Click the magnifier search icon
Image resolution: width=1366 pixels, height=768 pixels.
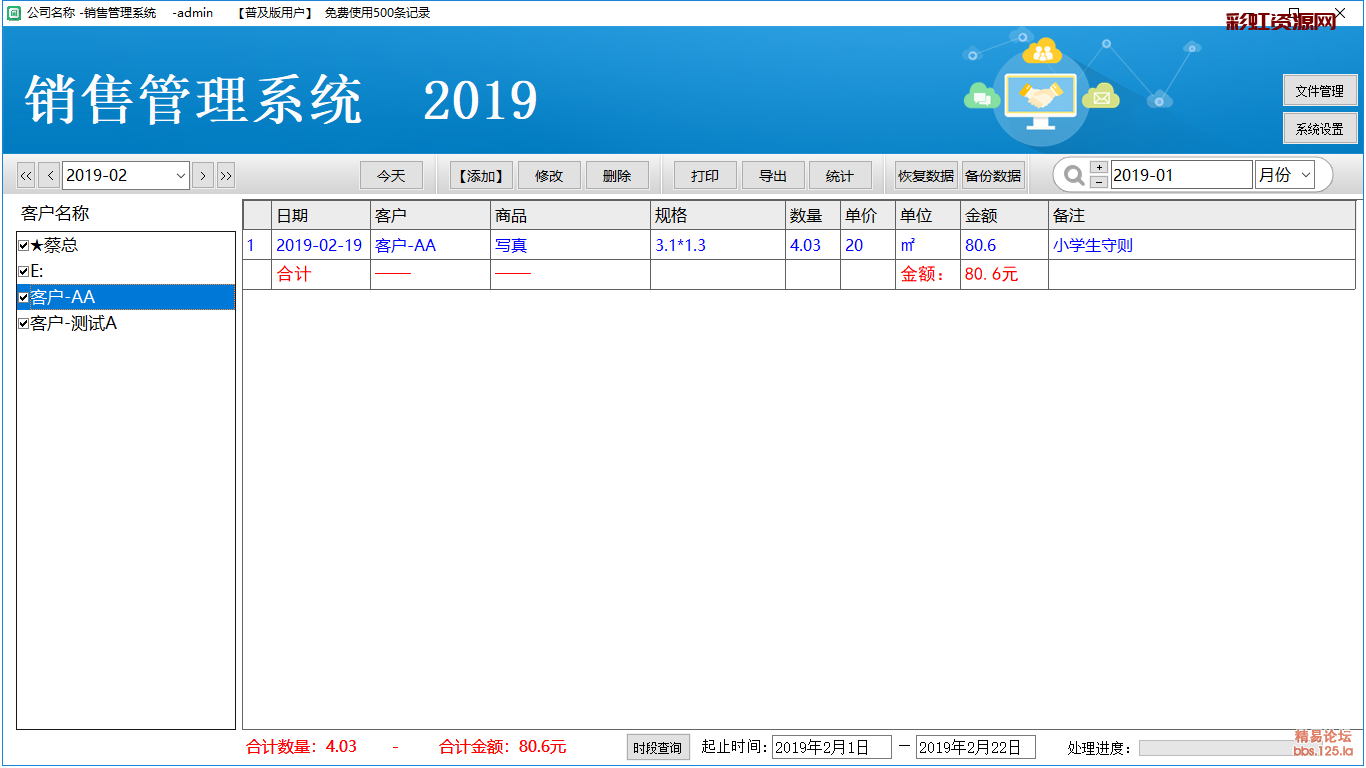[x=1074, y=176]
